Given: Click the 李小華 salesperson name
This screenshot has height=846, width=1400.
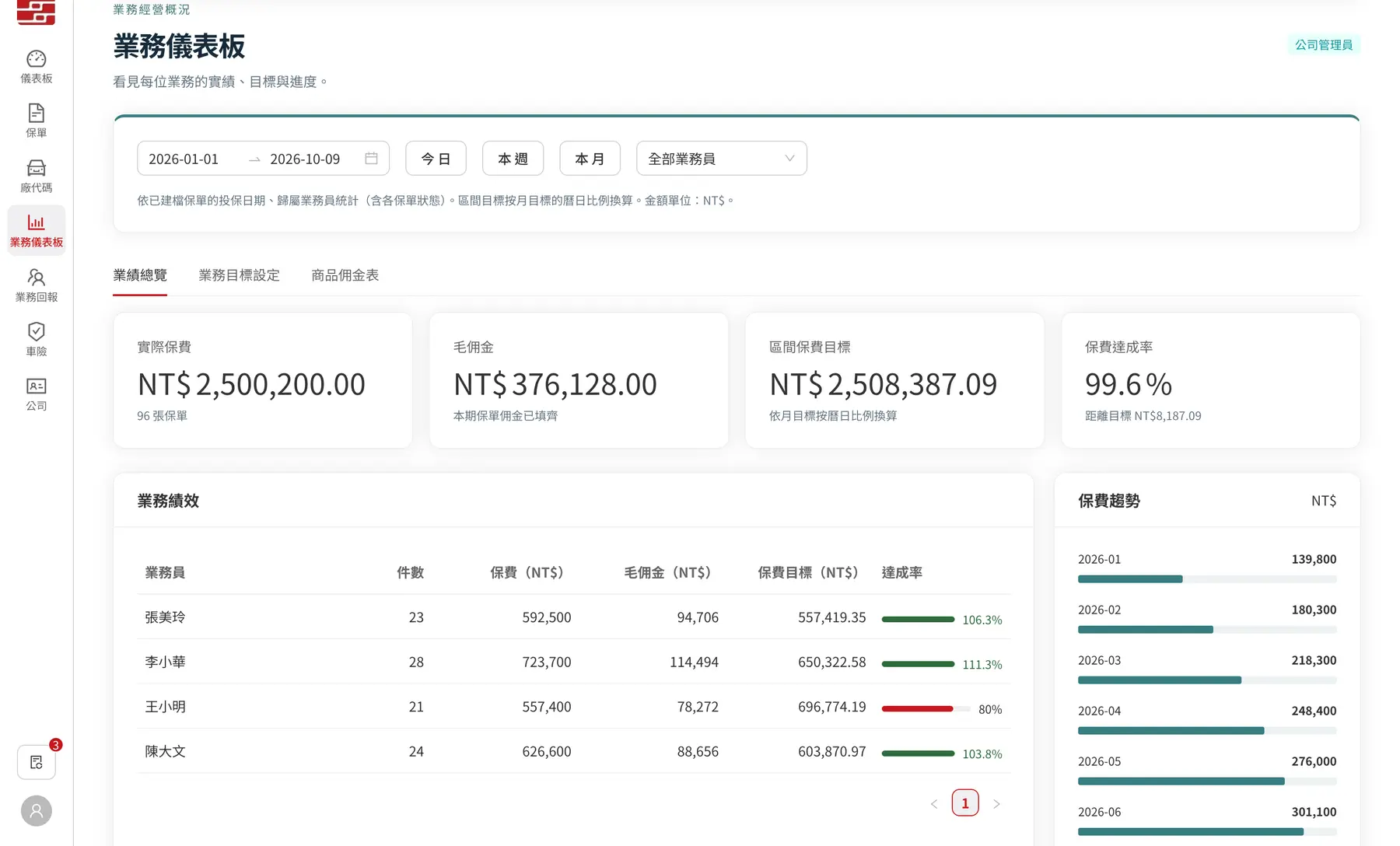Looking at the screenshot, I should (165, 662).
